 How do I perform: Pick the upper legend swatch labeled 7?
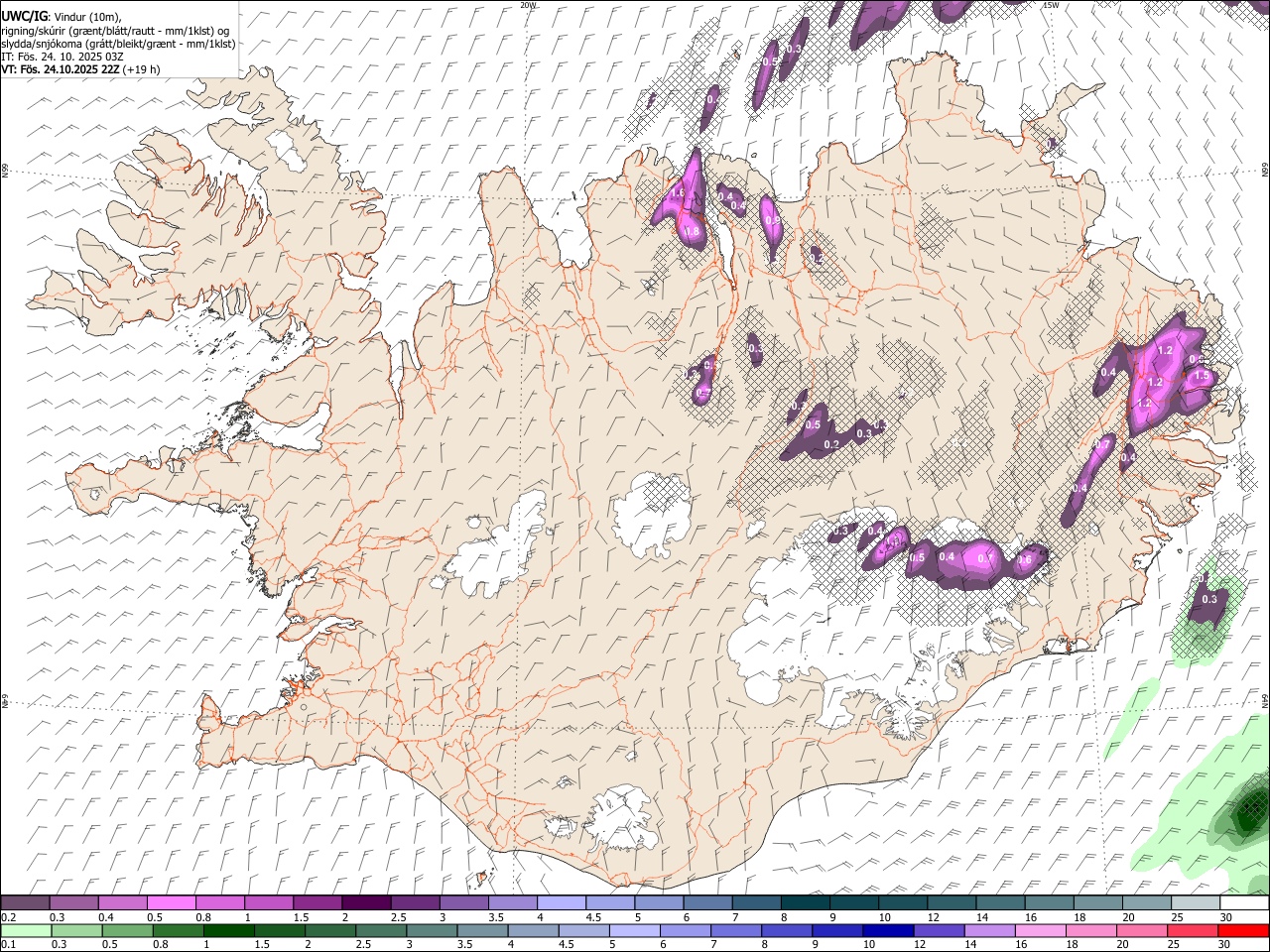pos(756,903)
